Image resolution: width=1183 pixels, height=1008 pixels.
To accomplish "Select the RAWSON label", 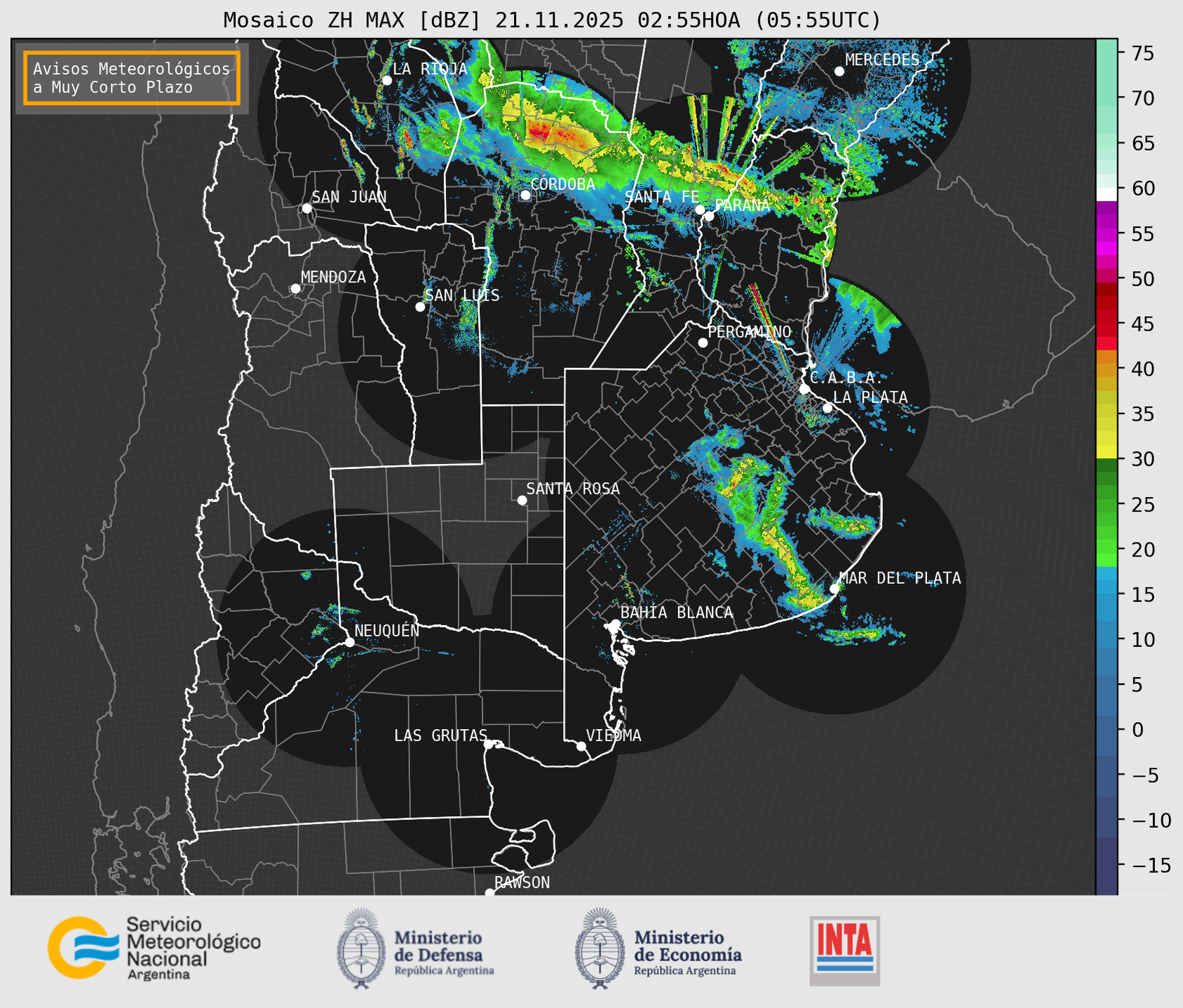I will [x=522, y=883].
